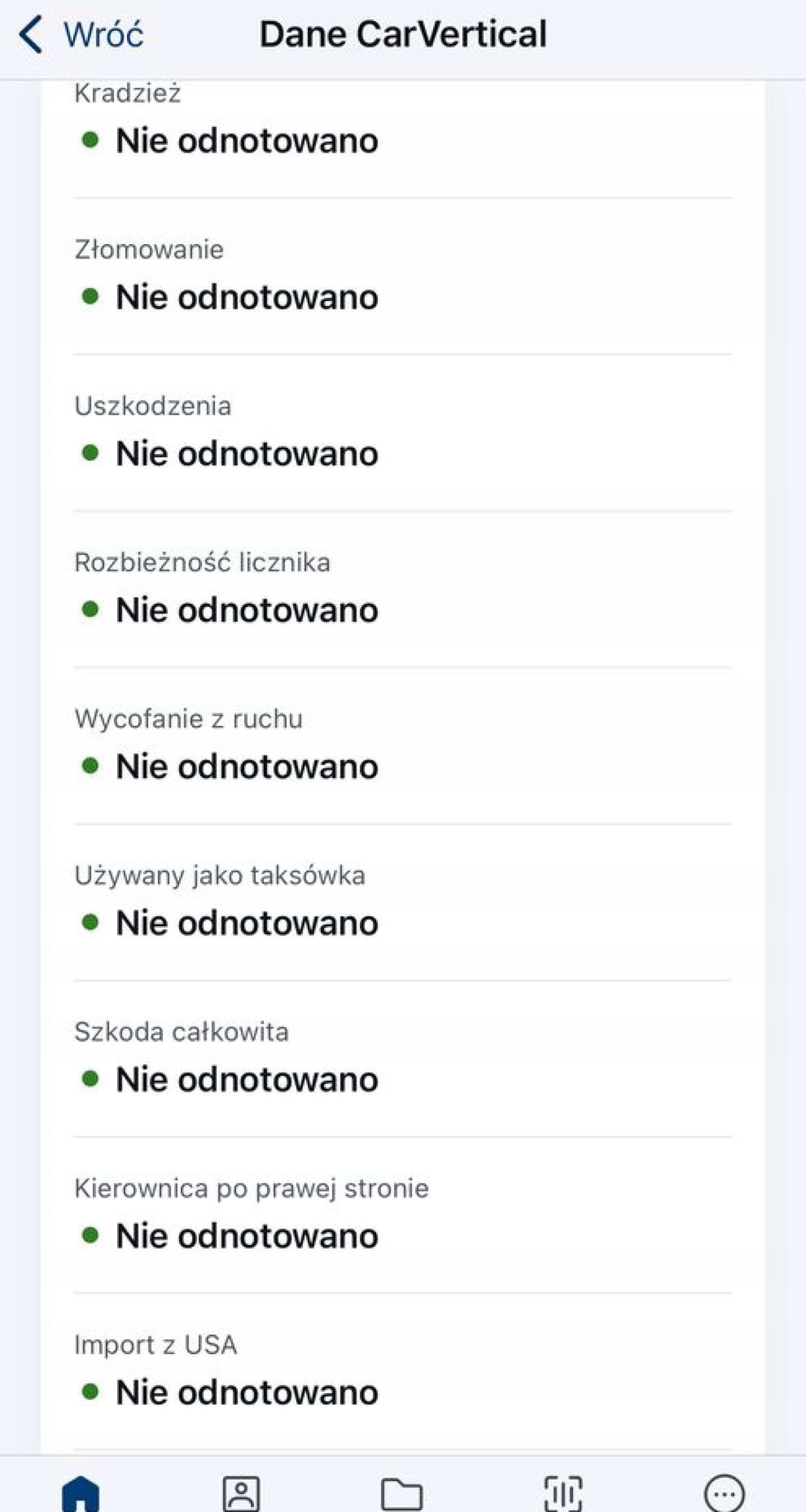Tap the "Dane CarVertical" header title
806x1512 pixels.
tap(403, 34)
